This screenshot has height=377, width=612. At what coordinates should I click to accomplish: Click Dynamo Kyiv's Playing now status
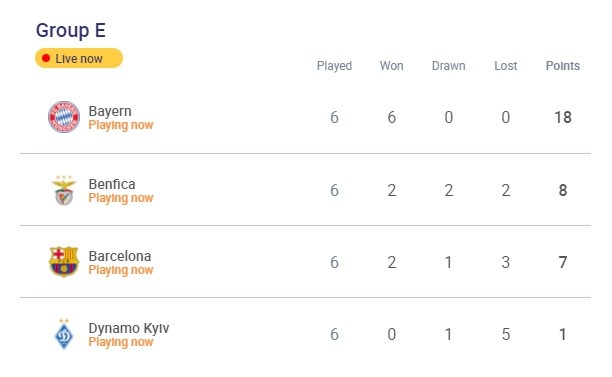point(121,342)
